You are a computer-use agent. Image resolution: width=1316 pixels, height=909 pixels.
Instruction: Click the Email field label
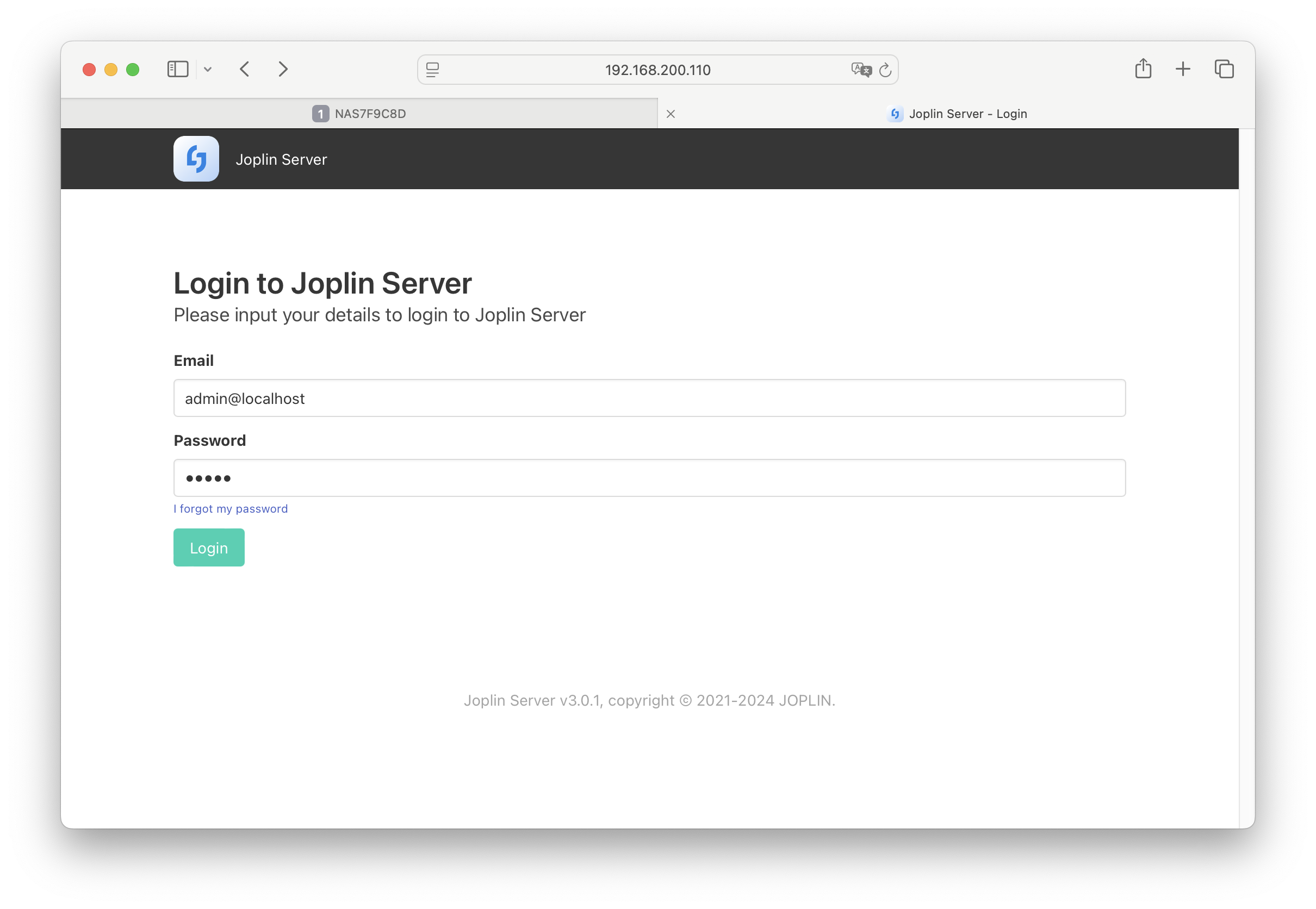click(194, 360)
